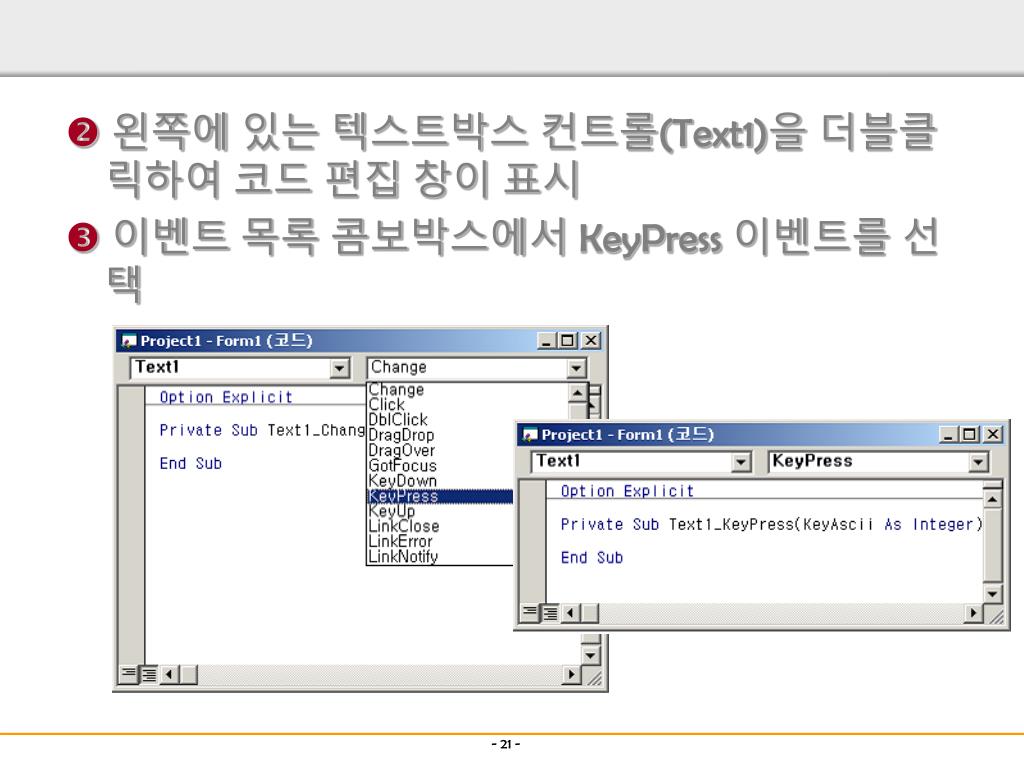
Task: Click Text1_KeyPress Sub declaration line
Action: tap(771, 524)
